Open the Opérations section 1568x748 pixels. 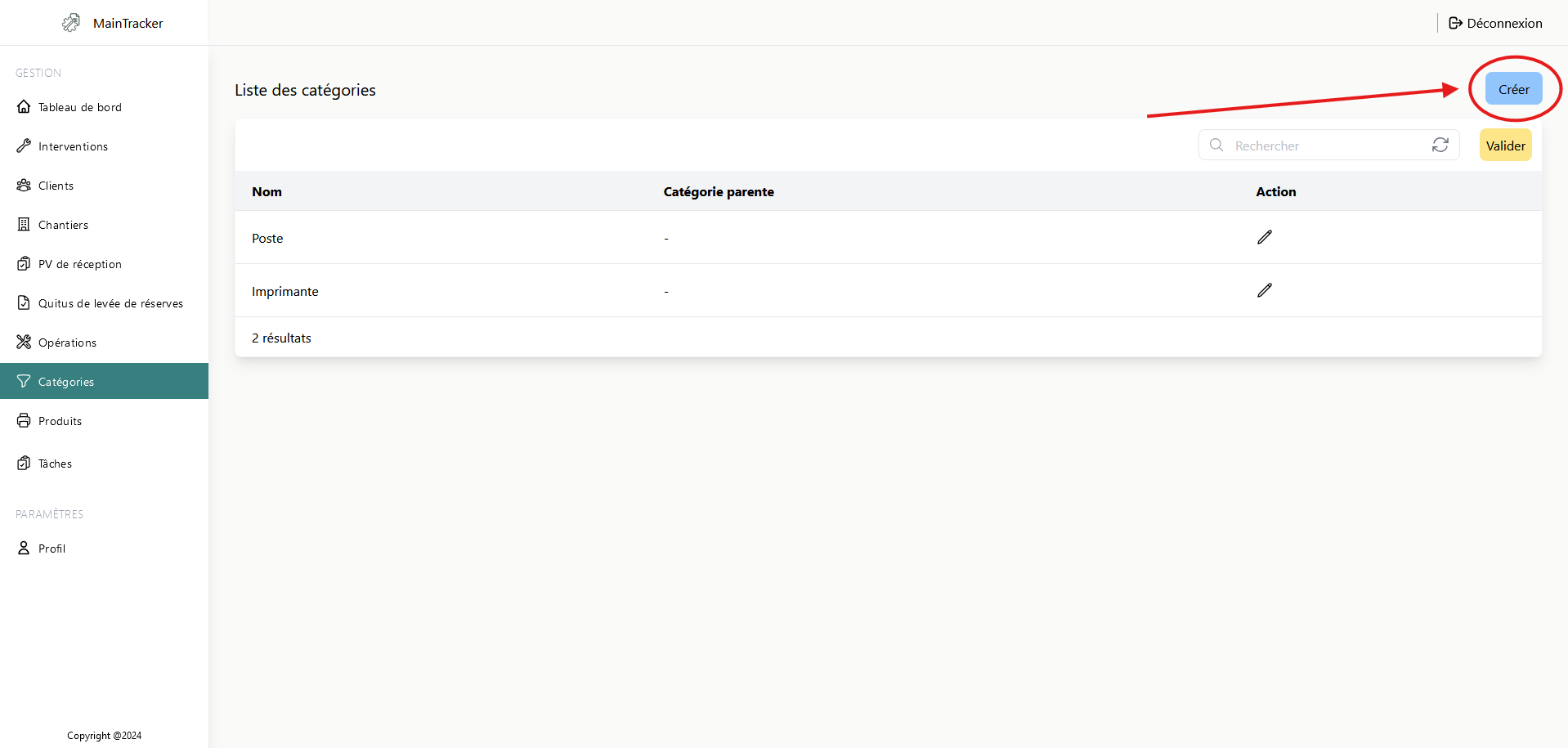(67, 343)
